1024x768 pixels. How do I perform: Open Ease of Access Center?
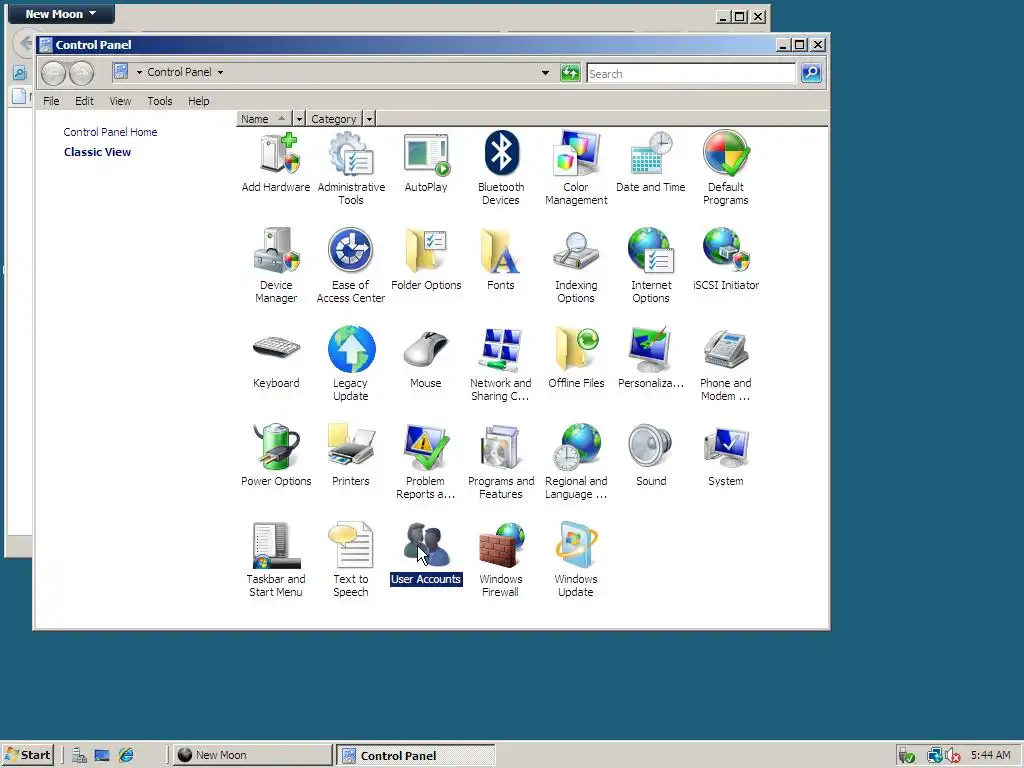[x=351, y=266]
